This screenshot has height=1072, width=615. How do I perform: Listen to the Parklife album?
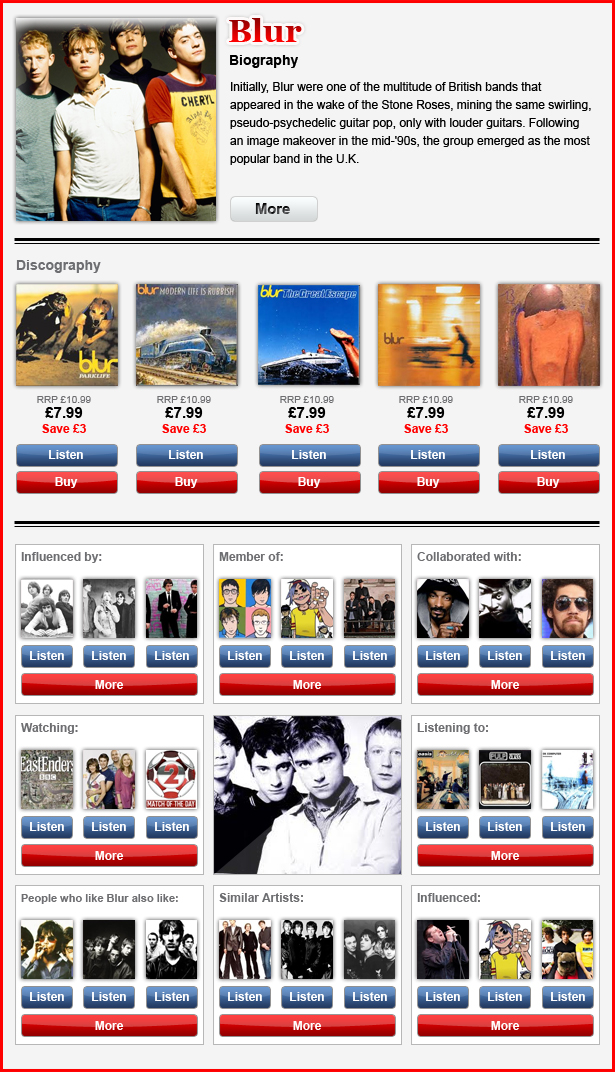[67, 455]
